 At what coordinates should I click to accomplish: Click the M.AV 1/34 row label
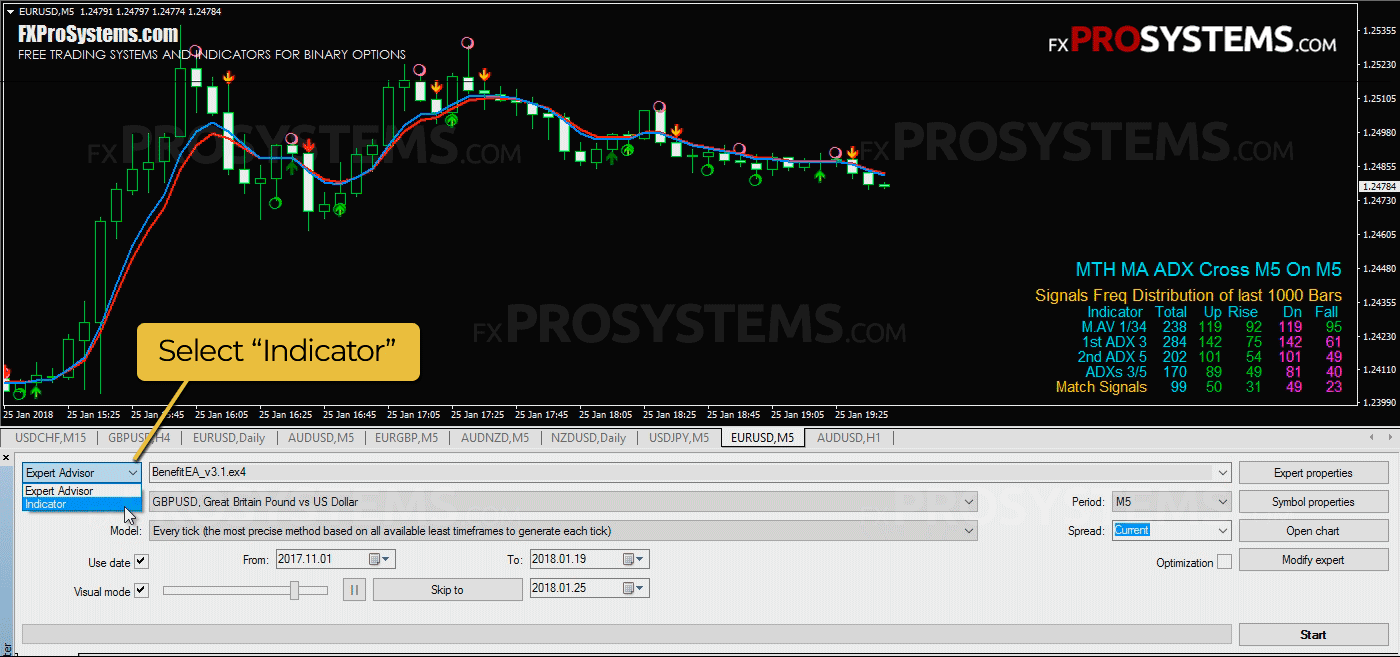1114,326
